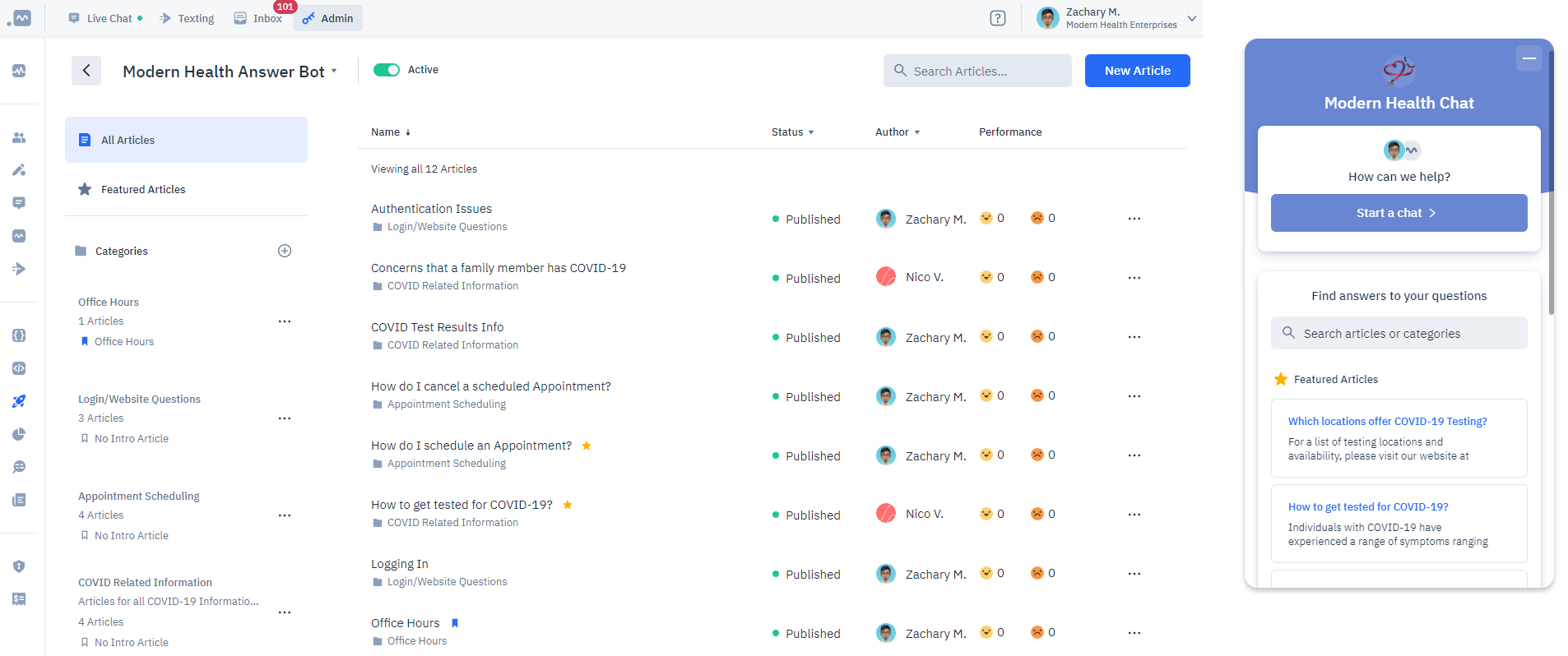
Task: Open options menu for Office Hours article row
Action: click(1134, 633)
